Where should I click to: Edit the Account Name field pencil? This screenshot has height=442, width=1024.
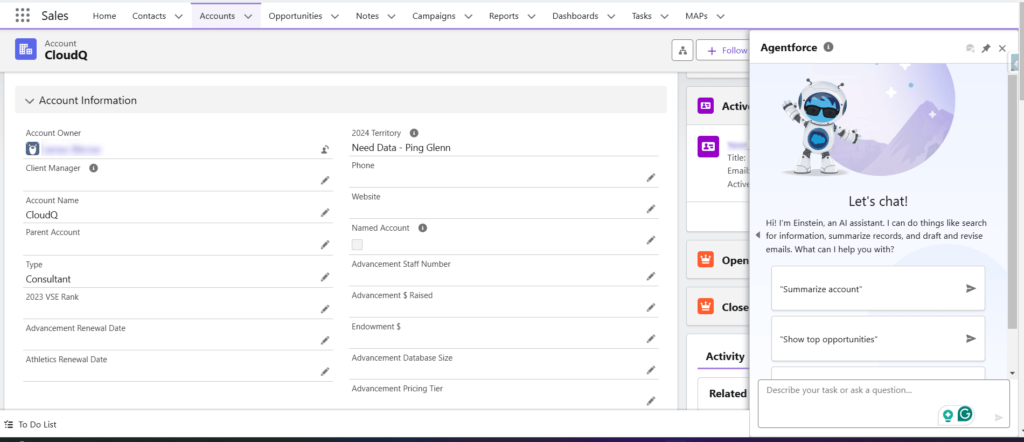click(325, 213)
